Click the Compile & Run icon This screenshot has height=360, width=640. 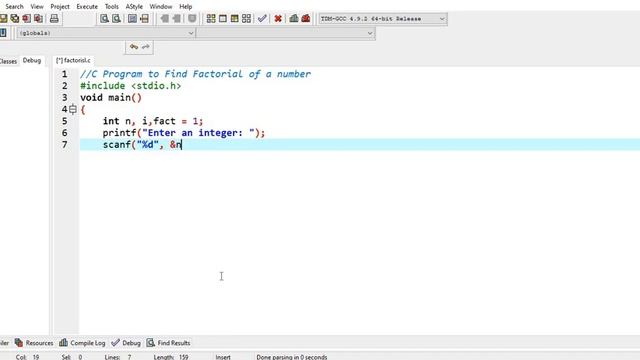(x=234, y=18)
